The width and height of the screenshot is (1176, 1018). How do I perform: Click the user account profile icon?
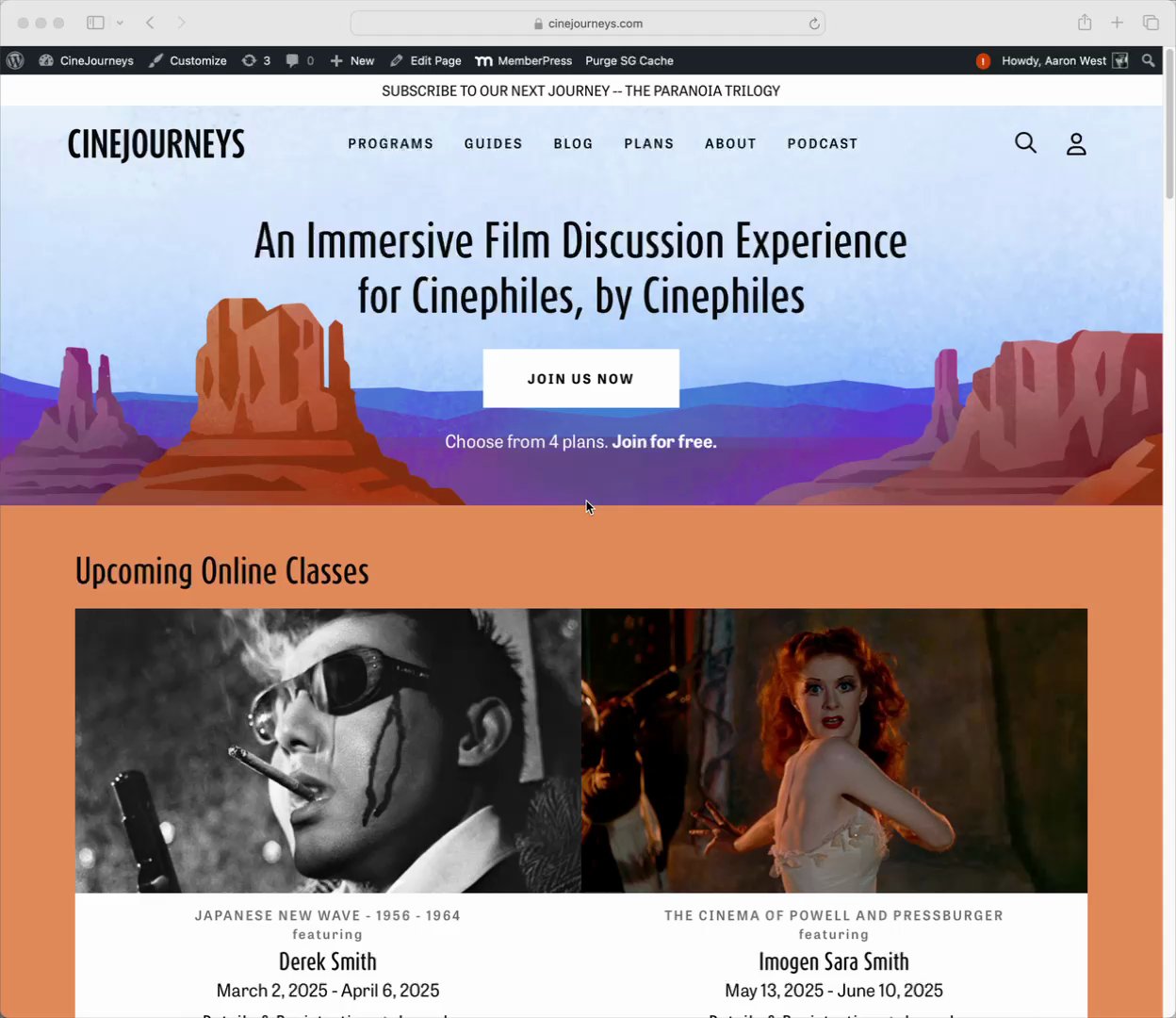(1076, 143)
